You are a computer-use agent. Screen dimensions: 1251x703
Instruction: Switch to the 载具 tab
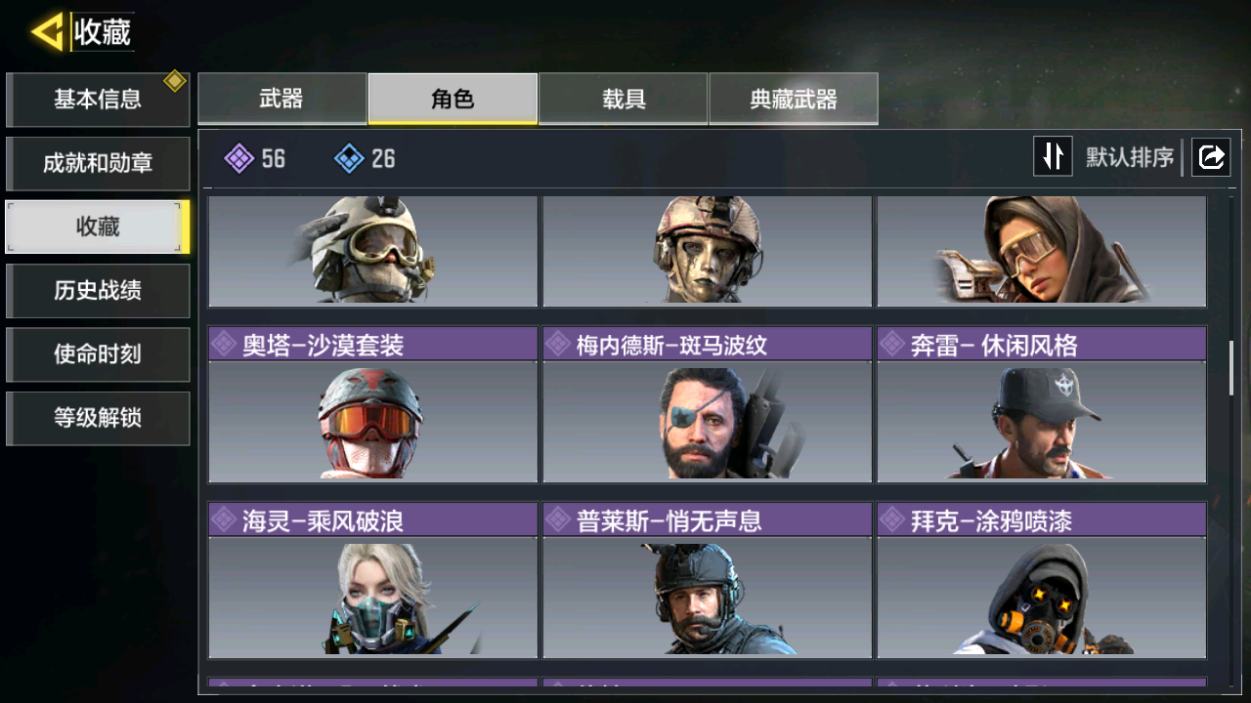pos(623,99)
